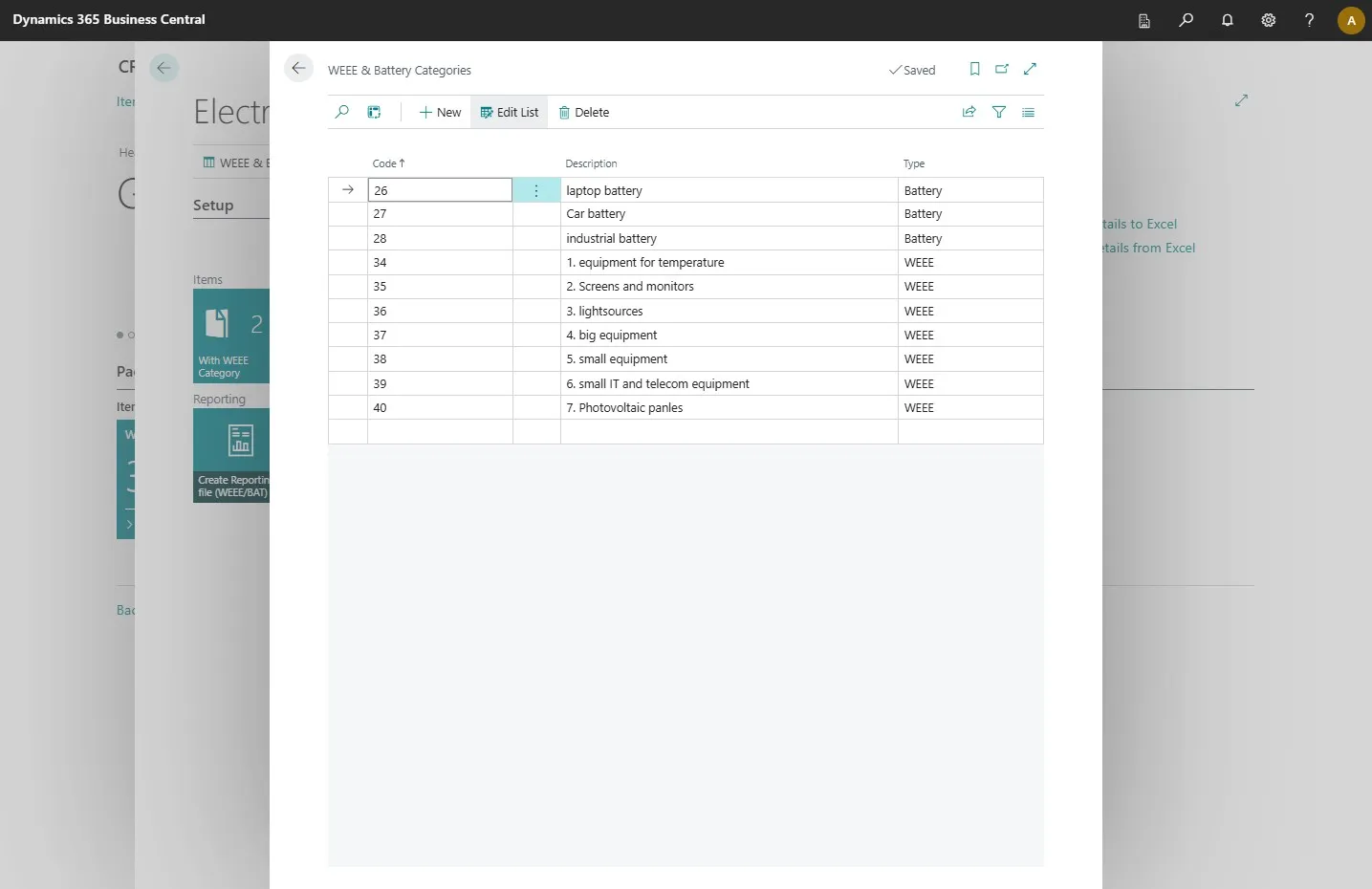The height and width of the screenshot is (889, 1372).
Task: Open settings gear in top bar
Action: point(1268,20)
